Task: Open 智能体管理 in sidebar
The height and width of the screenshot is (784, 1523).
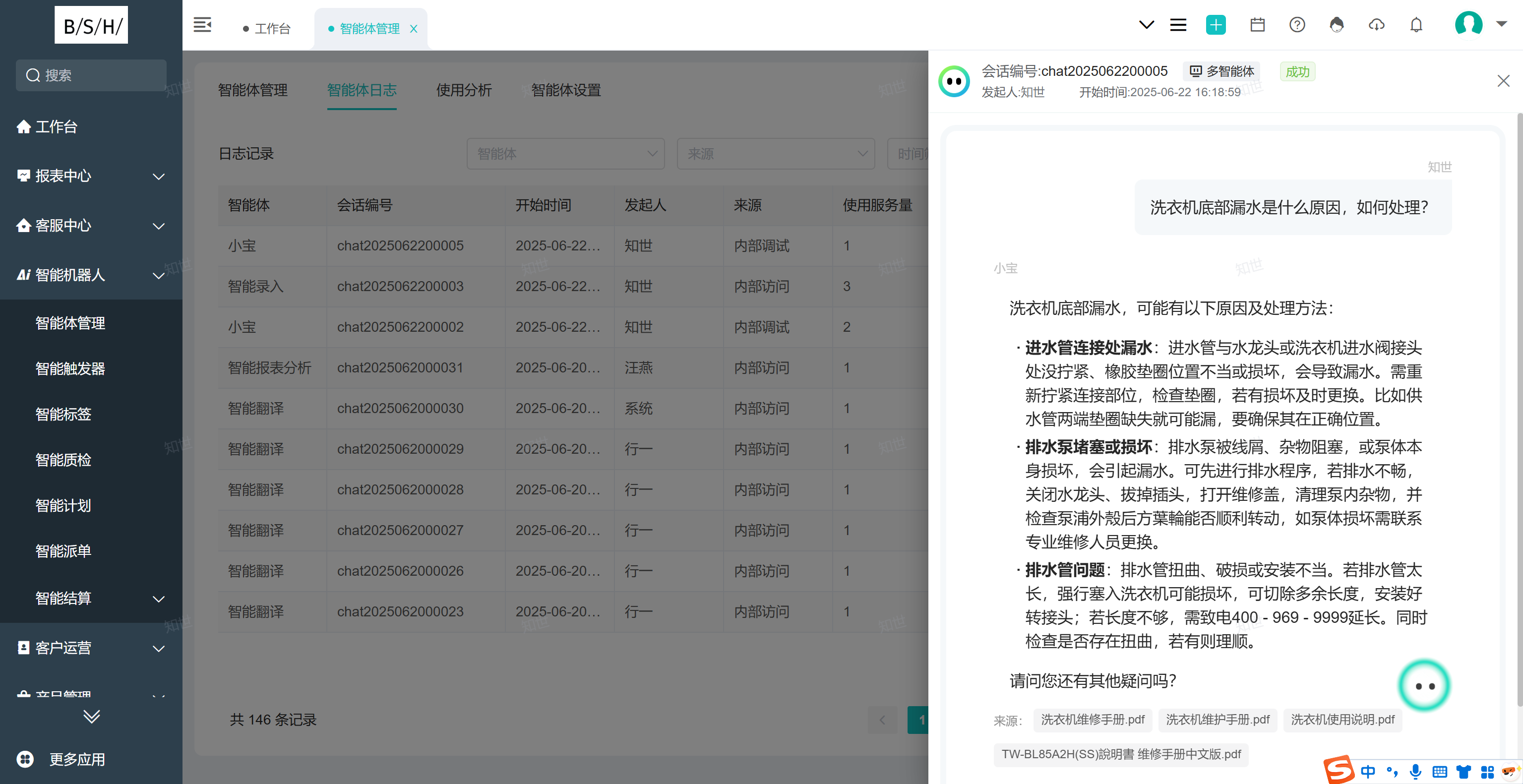Action: [70, 323]
